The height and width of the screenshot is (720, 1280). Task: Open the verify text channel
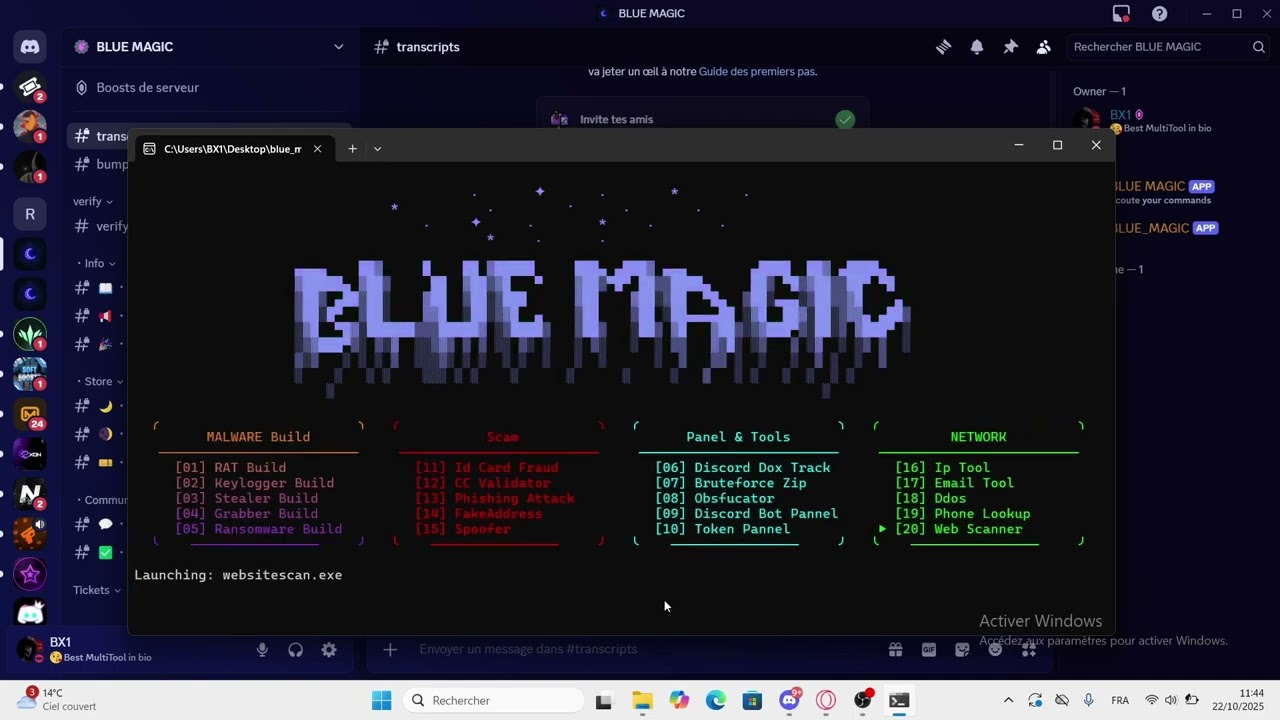(100, 226)
